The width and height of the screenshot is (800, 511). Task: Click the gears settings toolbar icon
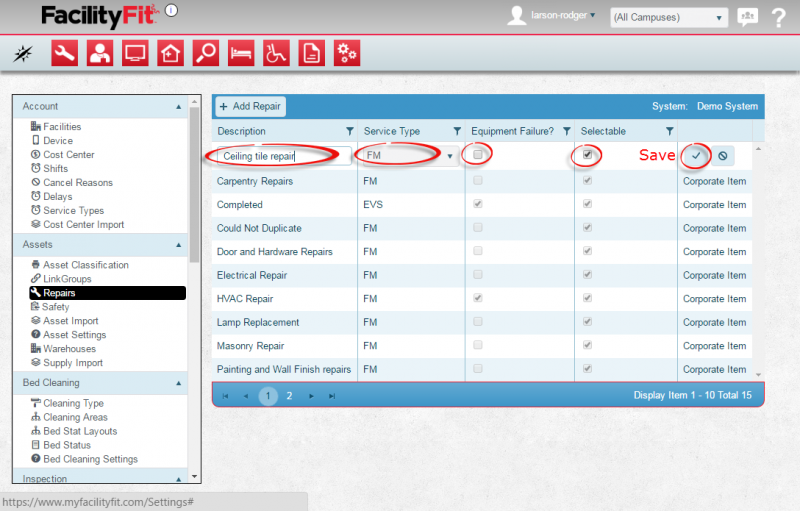(x=346, y=53)
